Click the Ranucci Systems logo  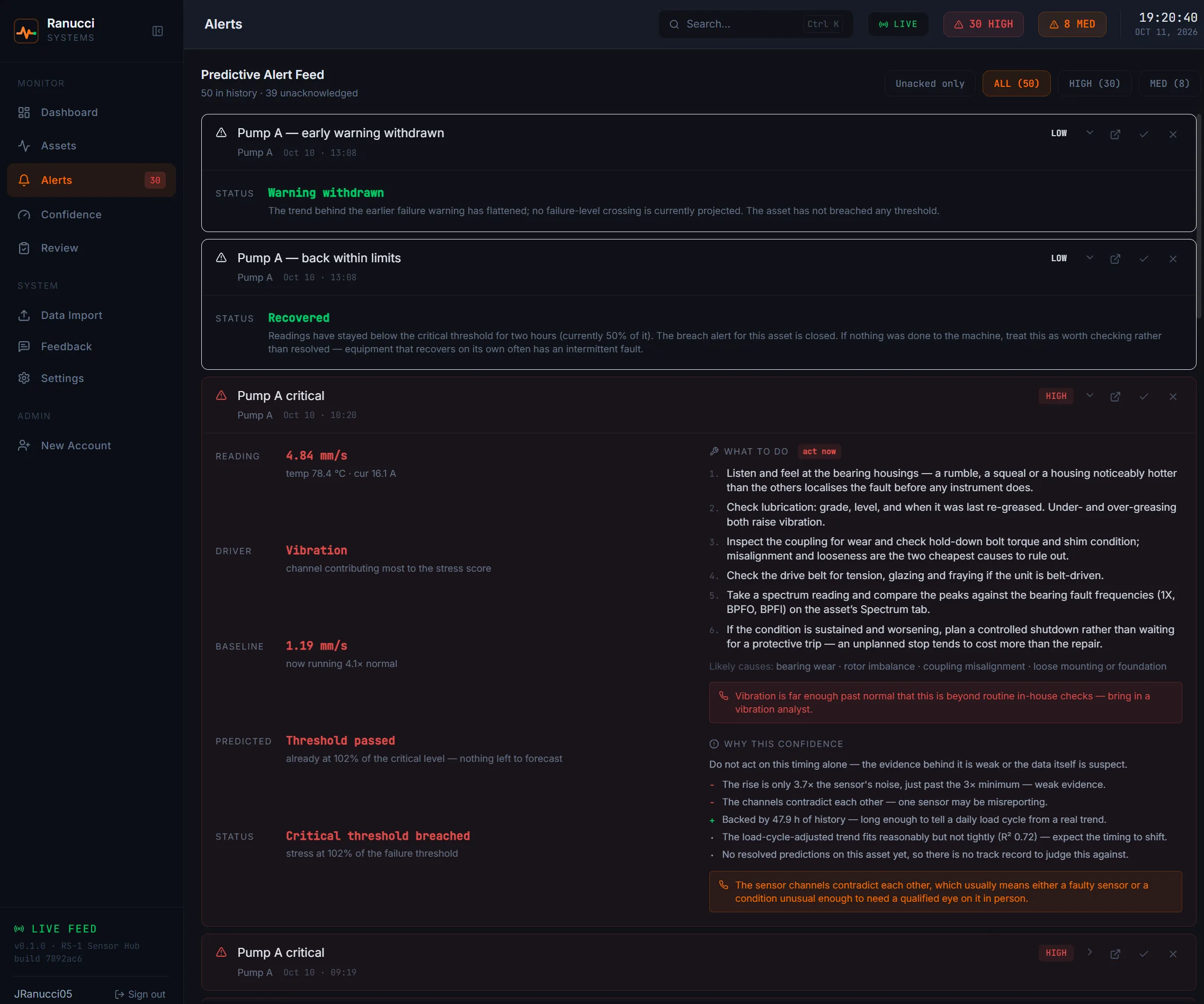[26, 31]
